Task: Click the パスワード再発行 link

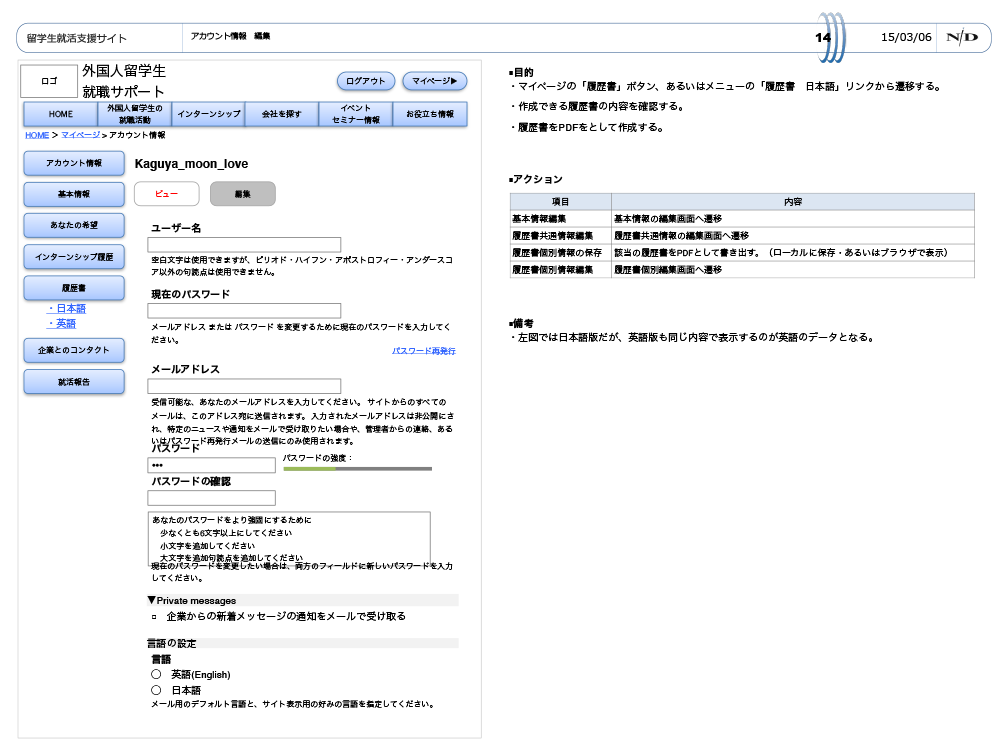Action: pos(423,351)
